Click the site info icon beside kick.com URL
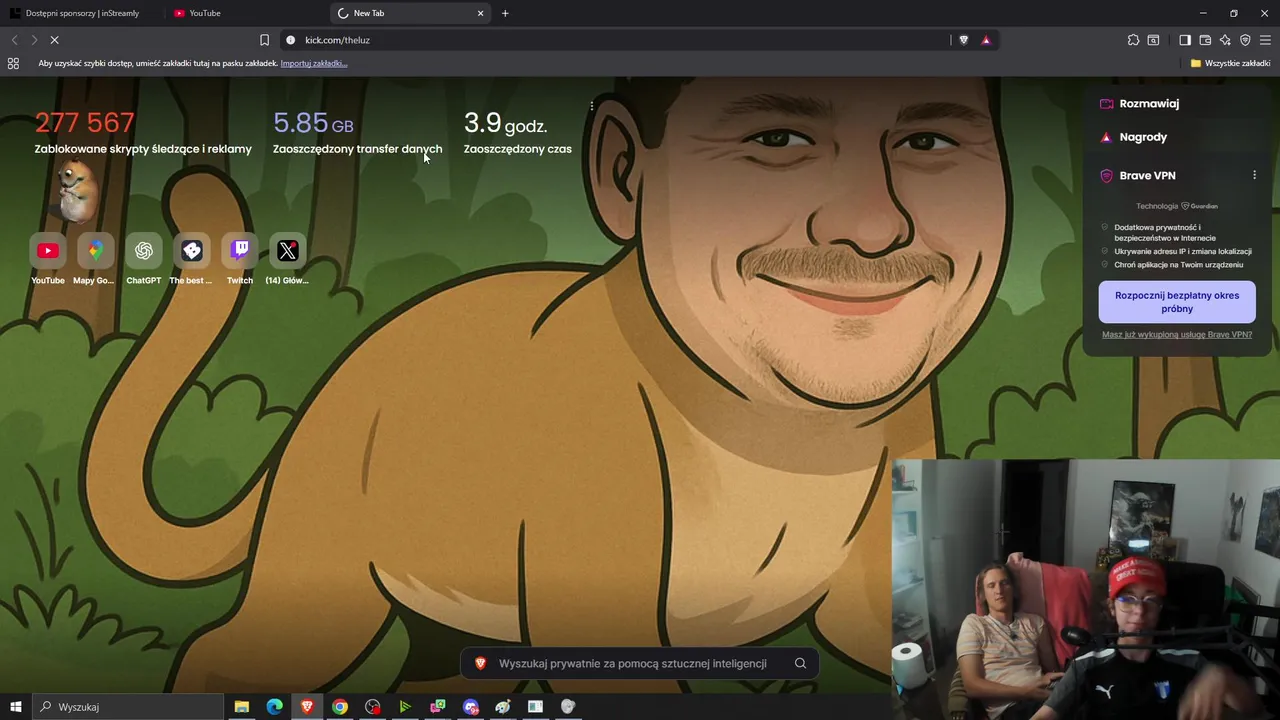 point(290,40)
